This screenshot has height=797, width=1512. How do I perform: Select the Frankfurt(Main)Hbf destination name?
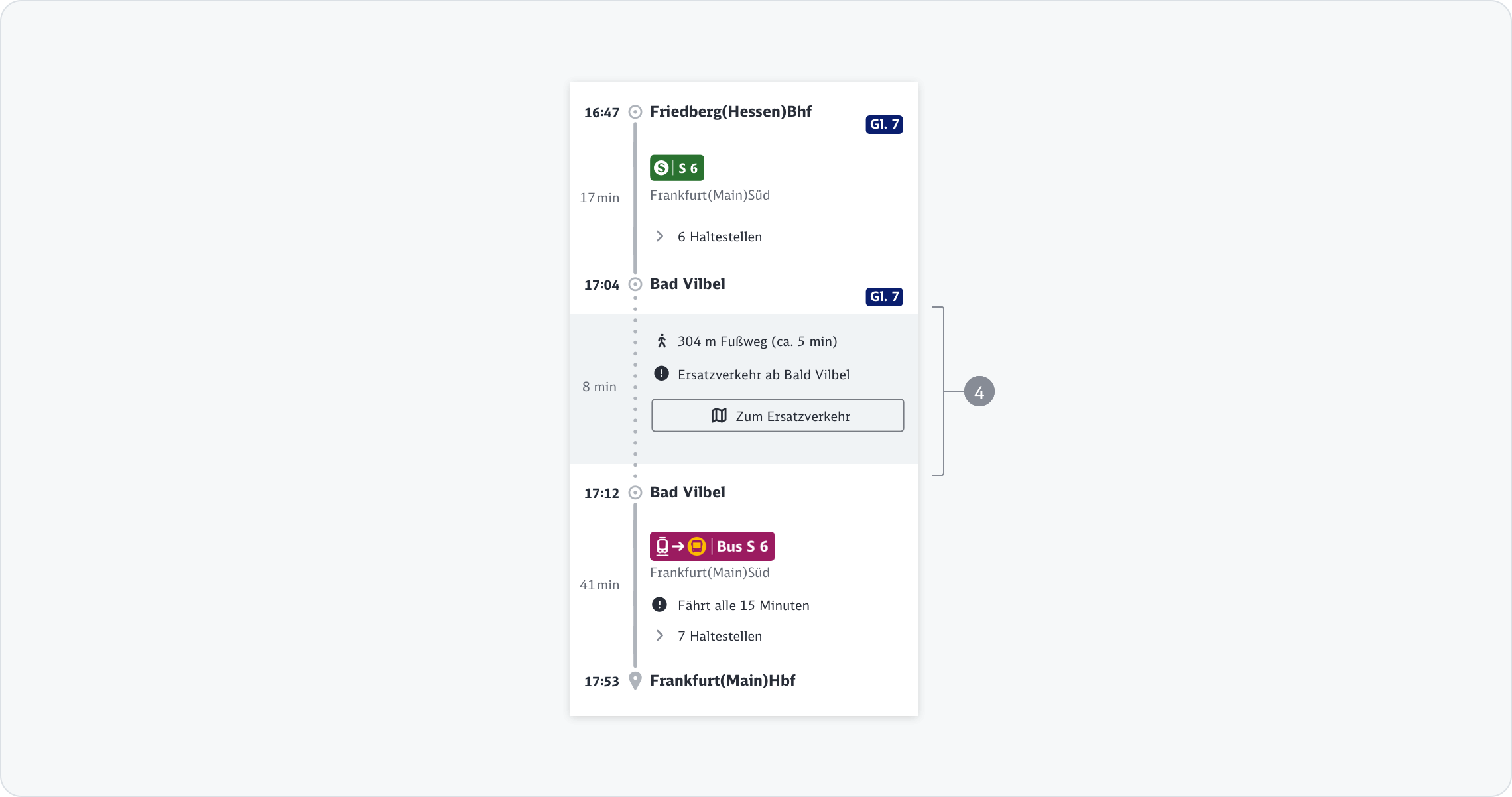[x=722, y=681]
